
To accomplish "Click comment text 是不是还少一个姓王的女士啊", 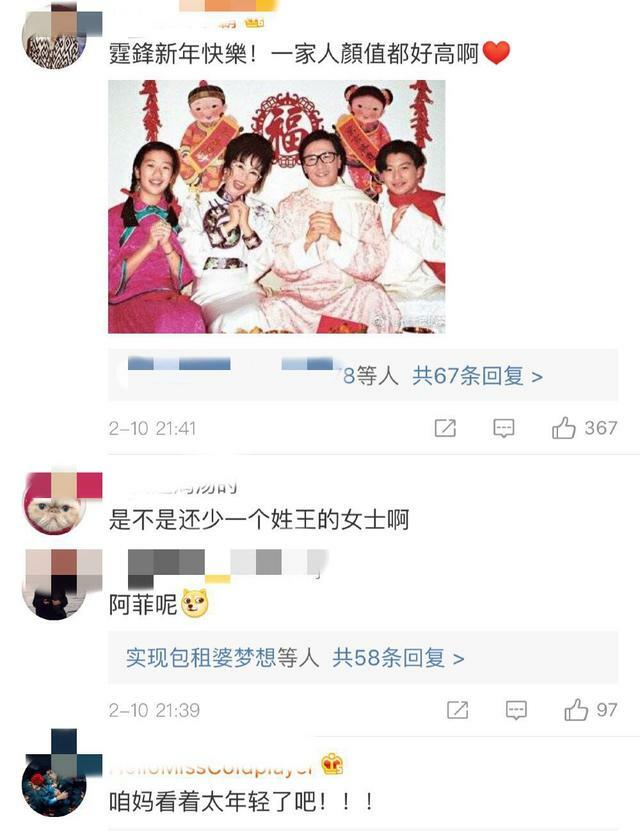I will click(x=259, y=520).
